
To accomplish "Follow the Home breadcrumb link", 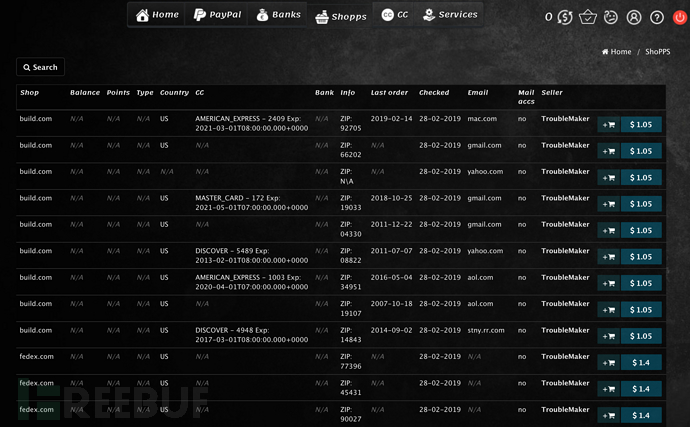I will click(617, 52).
